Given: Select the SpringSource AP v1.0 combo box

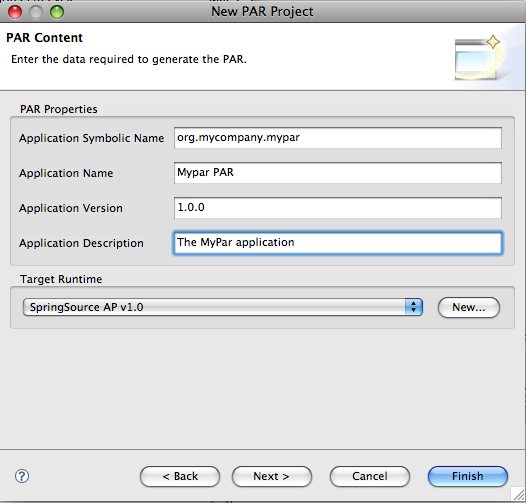Looking at the screenshot, I should pos(223,307).
